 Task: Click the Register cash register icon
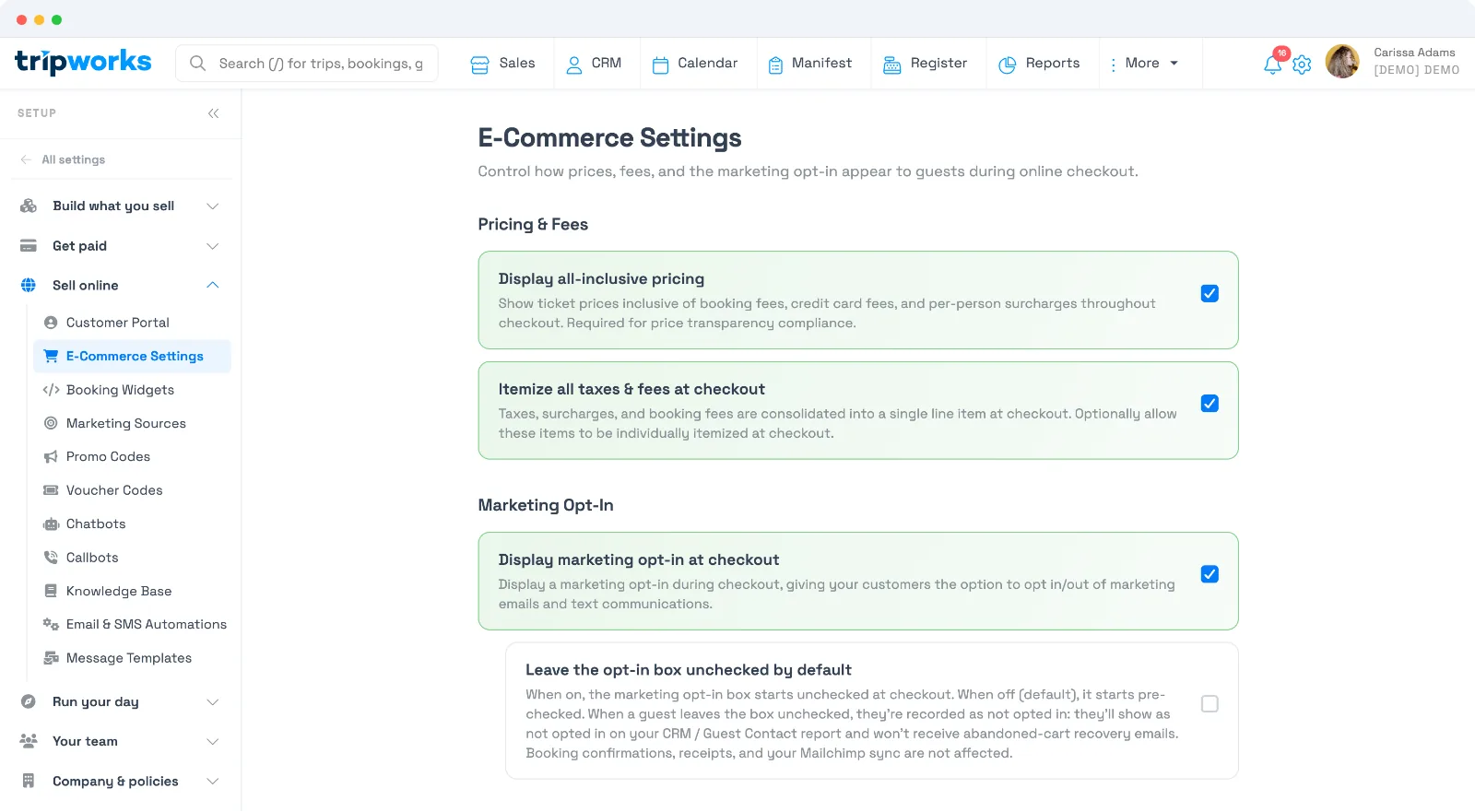point(891,65)
